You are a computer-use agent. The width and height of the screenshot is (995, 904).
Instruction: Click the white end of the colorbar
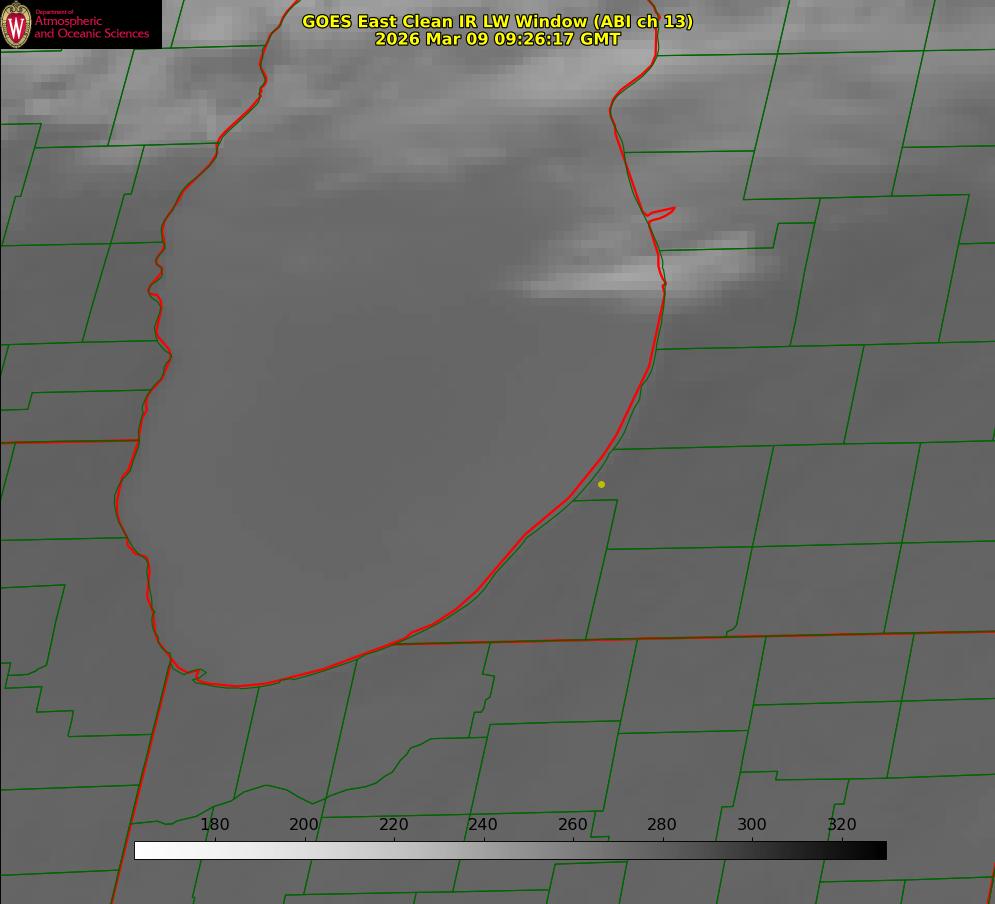[x=142, y=851]
